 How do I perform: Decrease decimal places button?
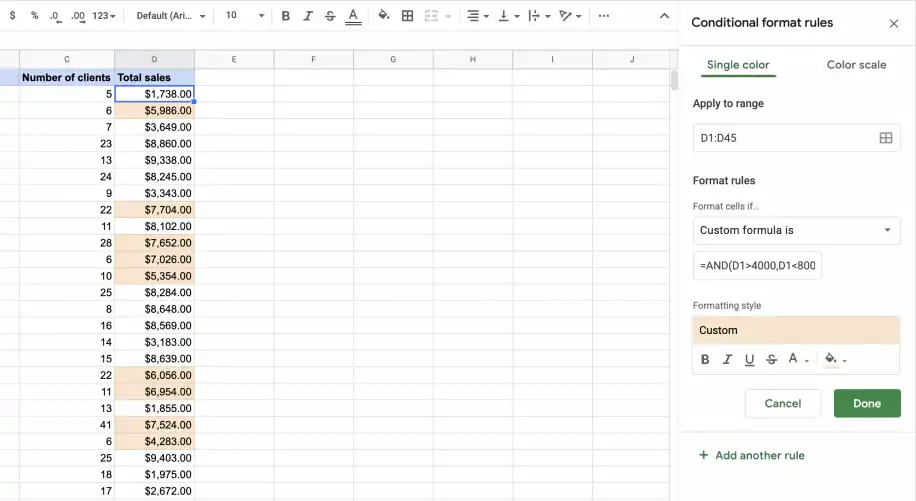coord(55,16)
